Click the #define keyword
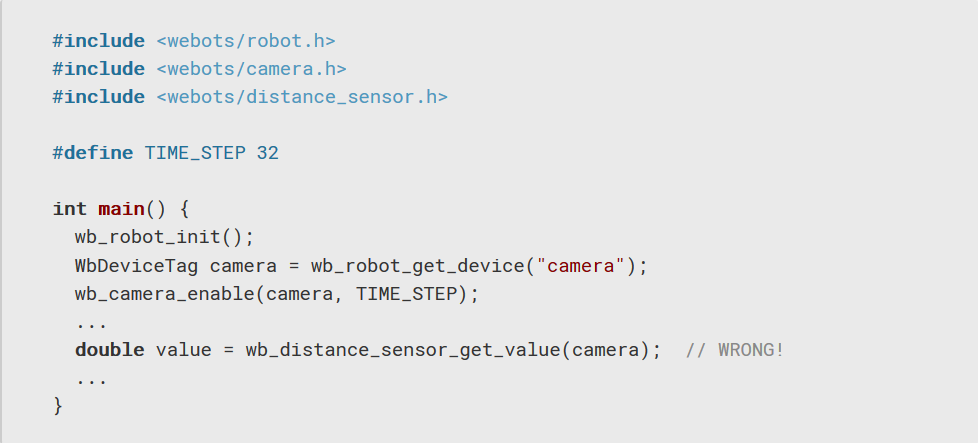 tap(92, 153)
